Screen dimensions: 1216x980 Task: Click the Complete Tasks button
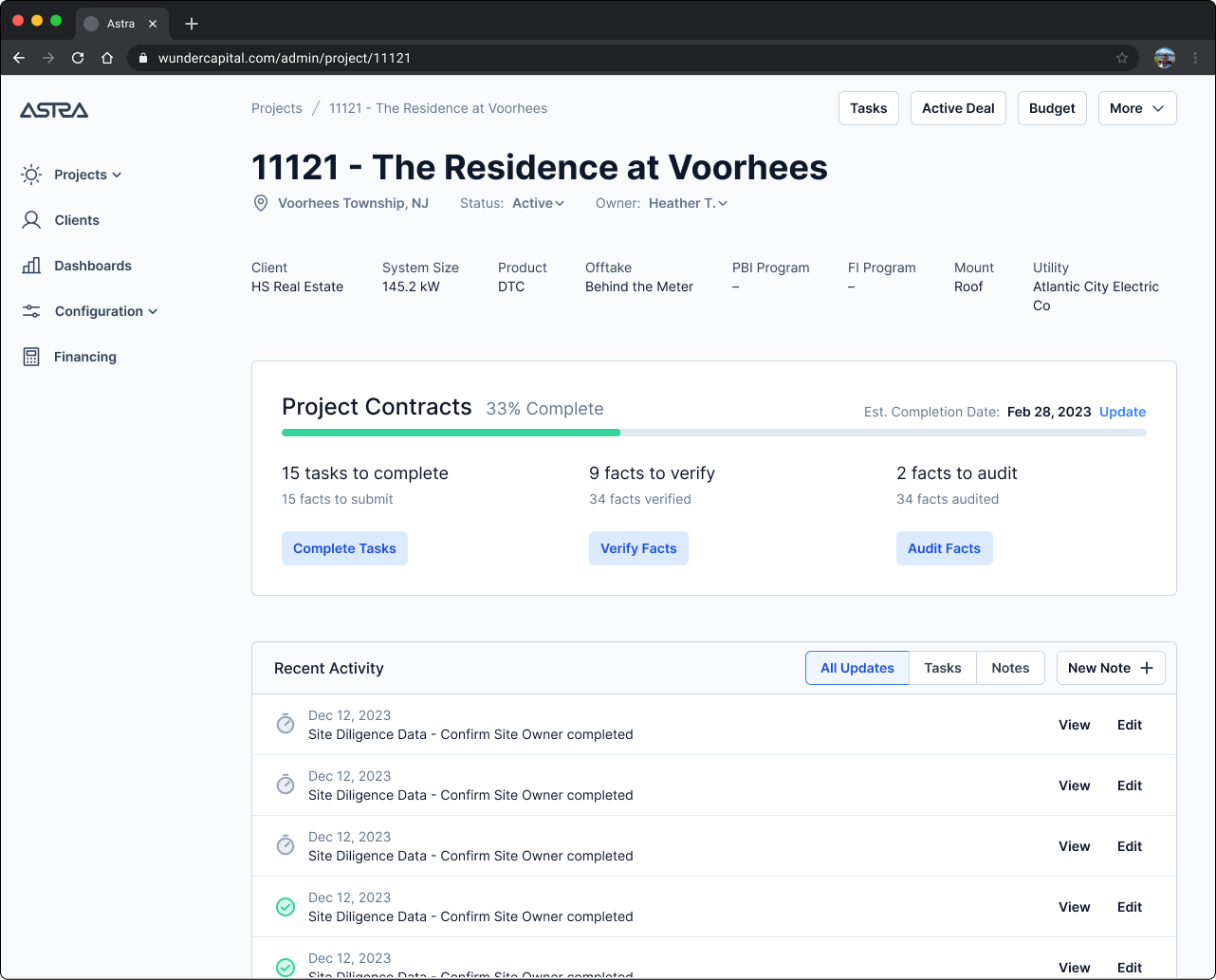344,548
